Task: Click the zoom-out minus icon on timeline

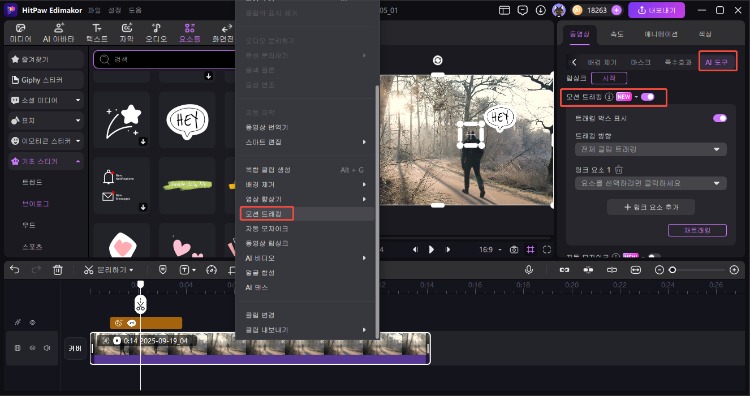Action: tap(659, 270)
